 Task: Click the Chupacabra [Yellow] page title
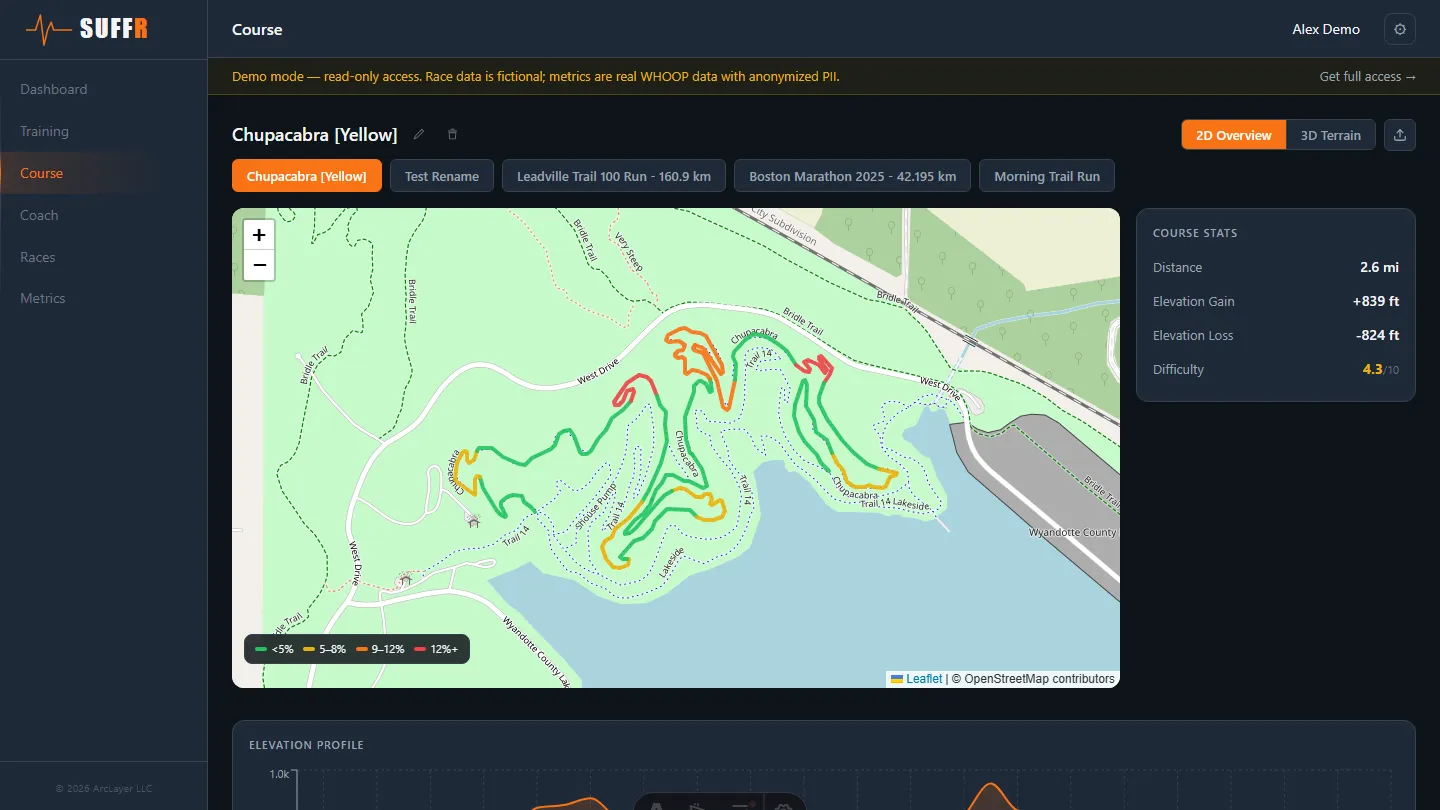tap(315, 134)
